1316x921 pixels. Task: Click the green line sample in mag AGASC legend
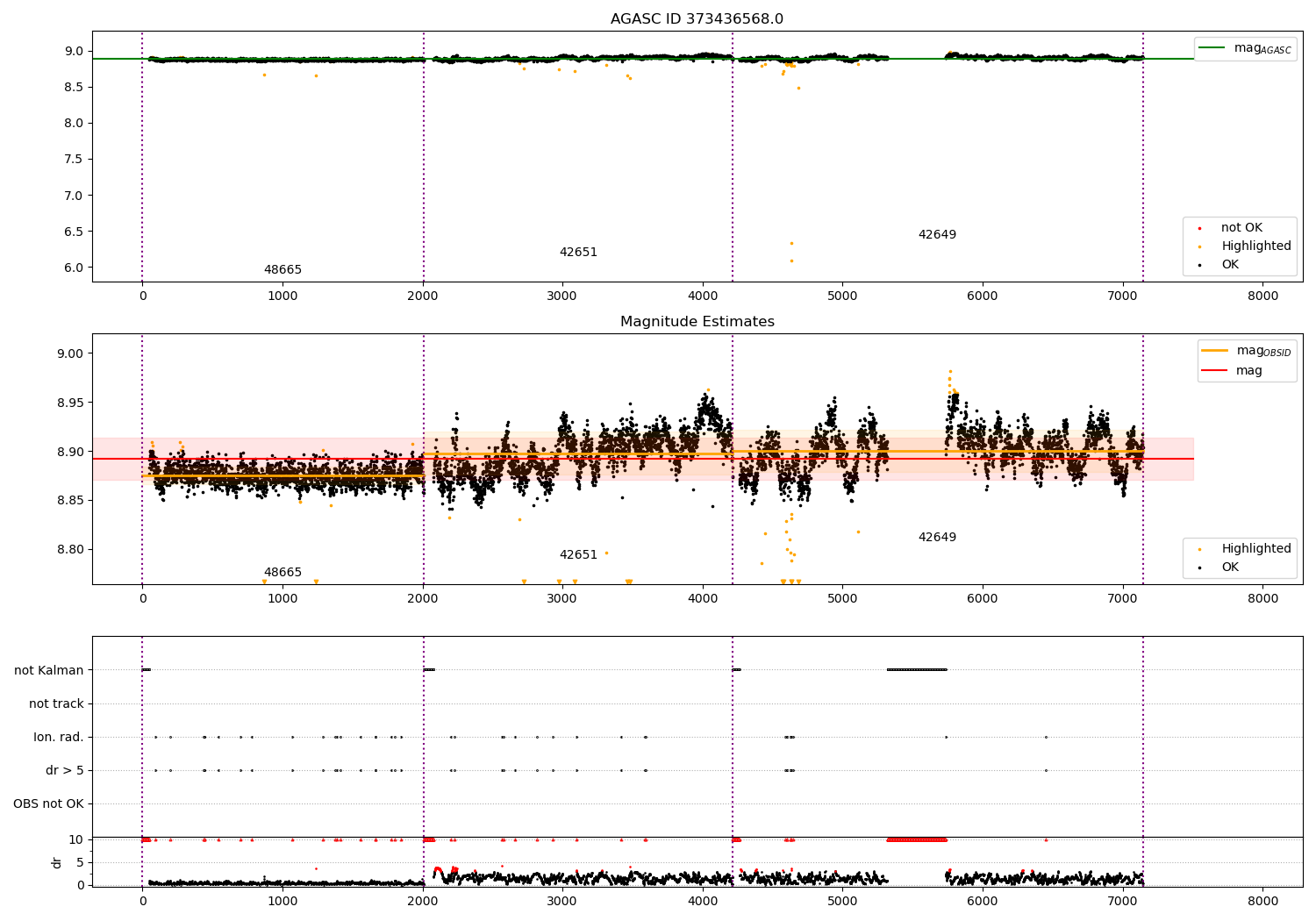pos(1212,48)
